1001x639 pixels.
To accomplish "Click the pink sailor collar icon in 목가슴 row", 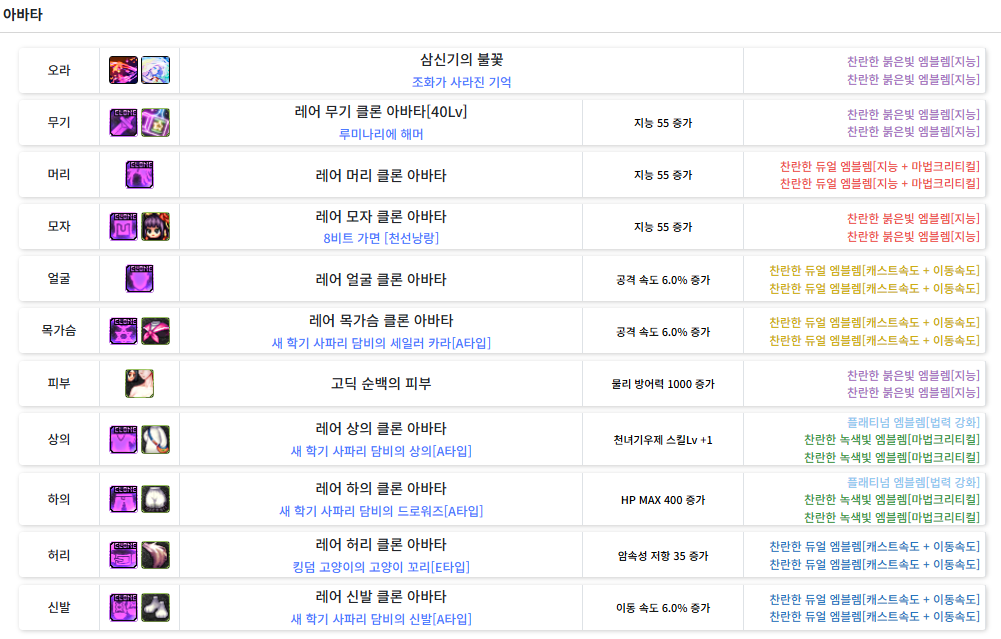I will 155,331.
